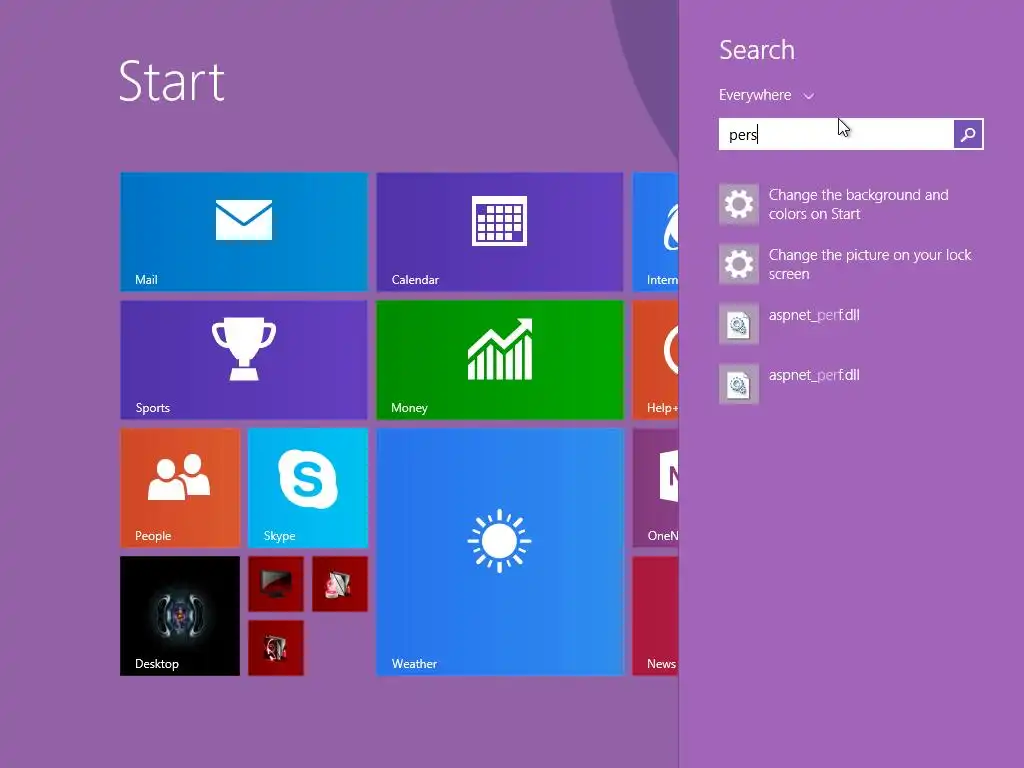
Task: Select the first aspnet_perf.dll result text
Action: coord(814,315)
